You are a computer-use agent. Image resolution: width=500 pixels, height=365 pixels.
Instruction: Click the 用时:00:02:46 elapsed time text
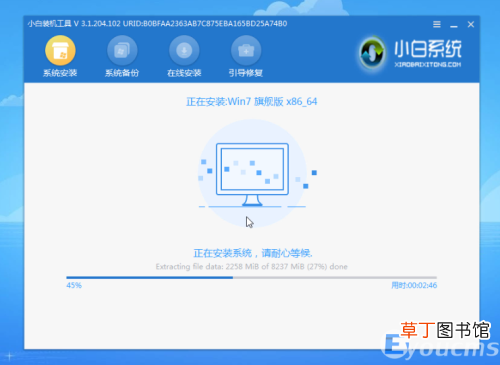[x=414, y=285]
